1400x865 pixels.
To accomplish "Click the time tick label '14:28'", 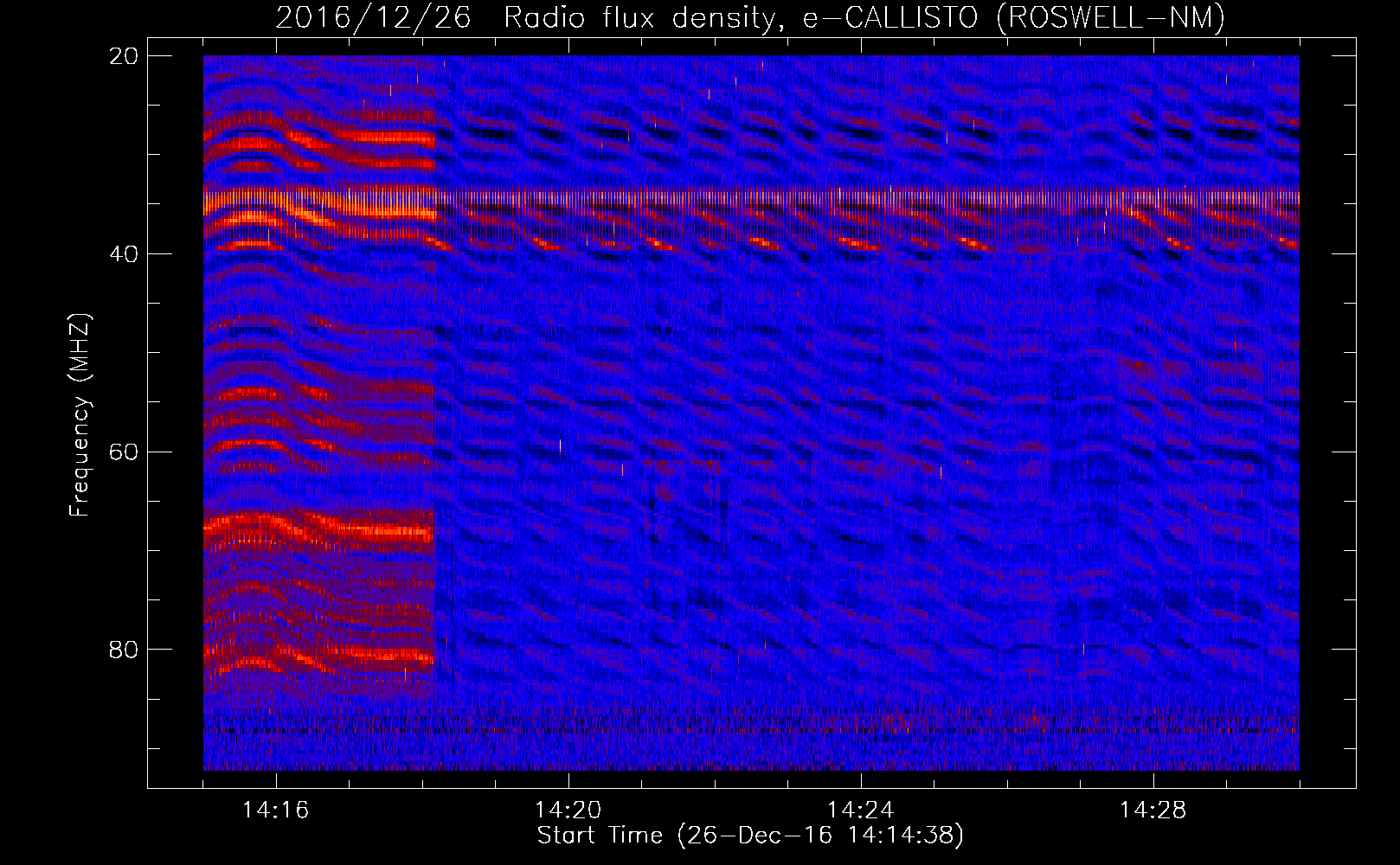I will (1153, 811).
